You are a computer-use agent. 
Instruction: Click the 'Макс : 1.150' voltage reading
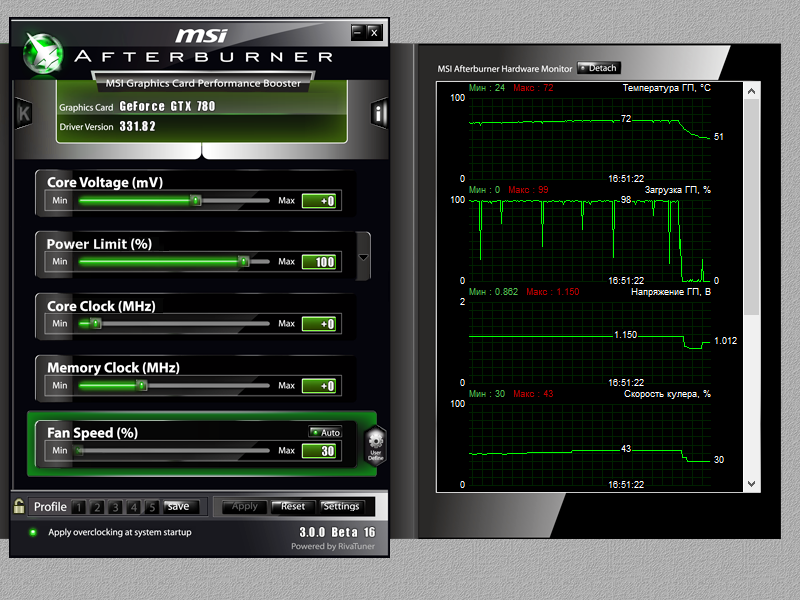point(553,292)
